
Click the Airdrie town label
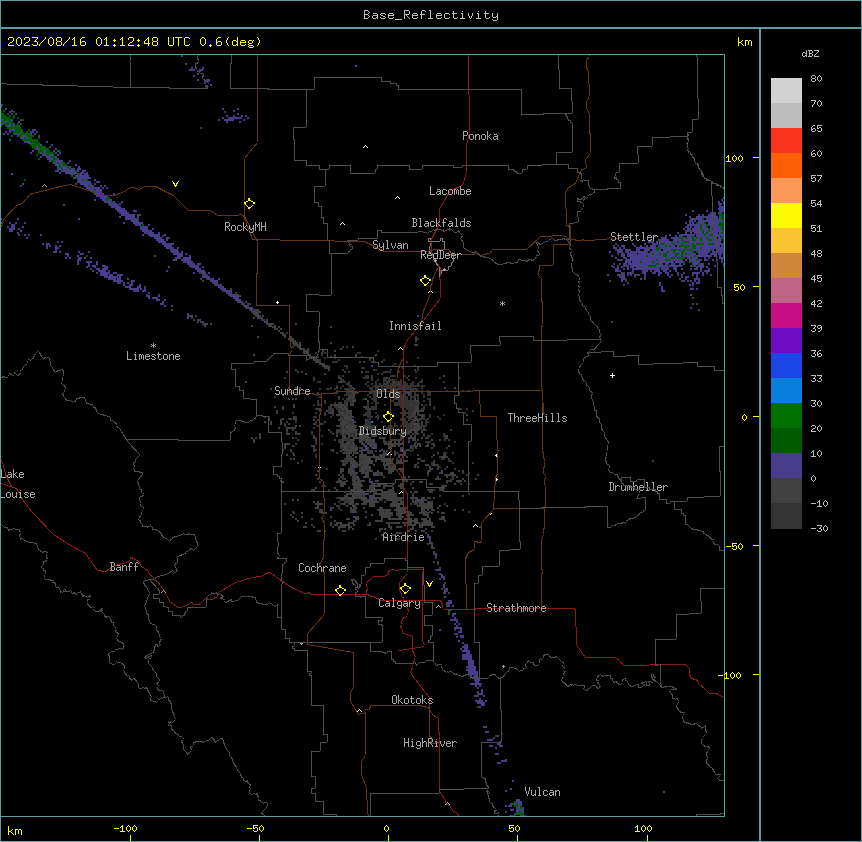coord(404,537)
